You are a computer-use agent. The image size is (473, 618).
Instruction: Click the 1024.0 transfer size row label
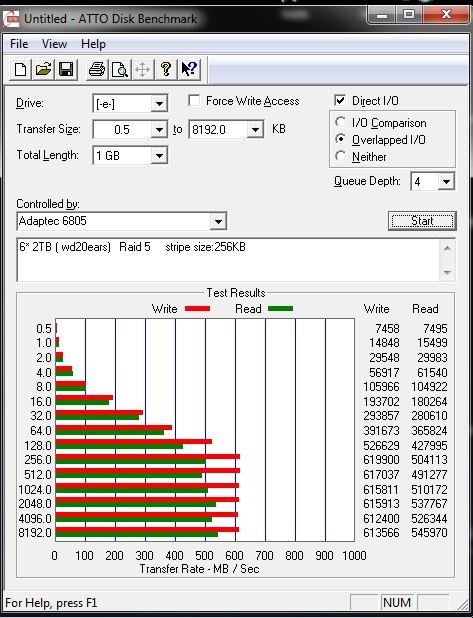click(x=35, y=489)
